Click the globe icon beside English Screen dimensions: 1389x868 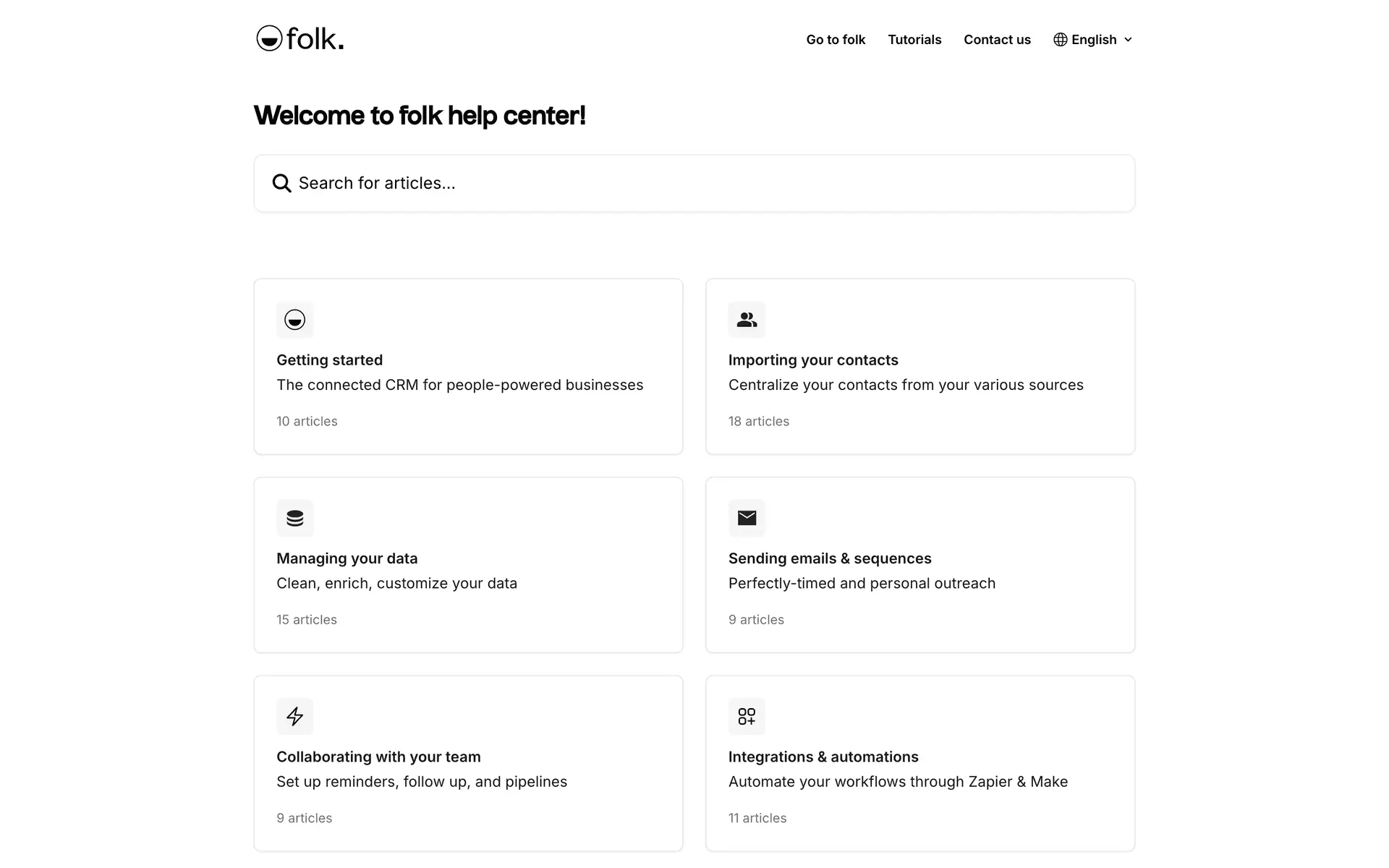1060,40
